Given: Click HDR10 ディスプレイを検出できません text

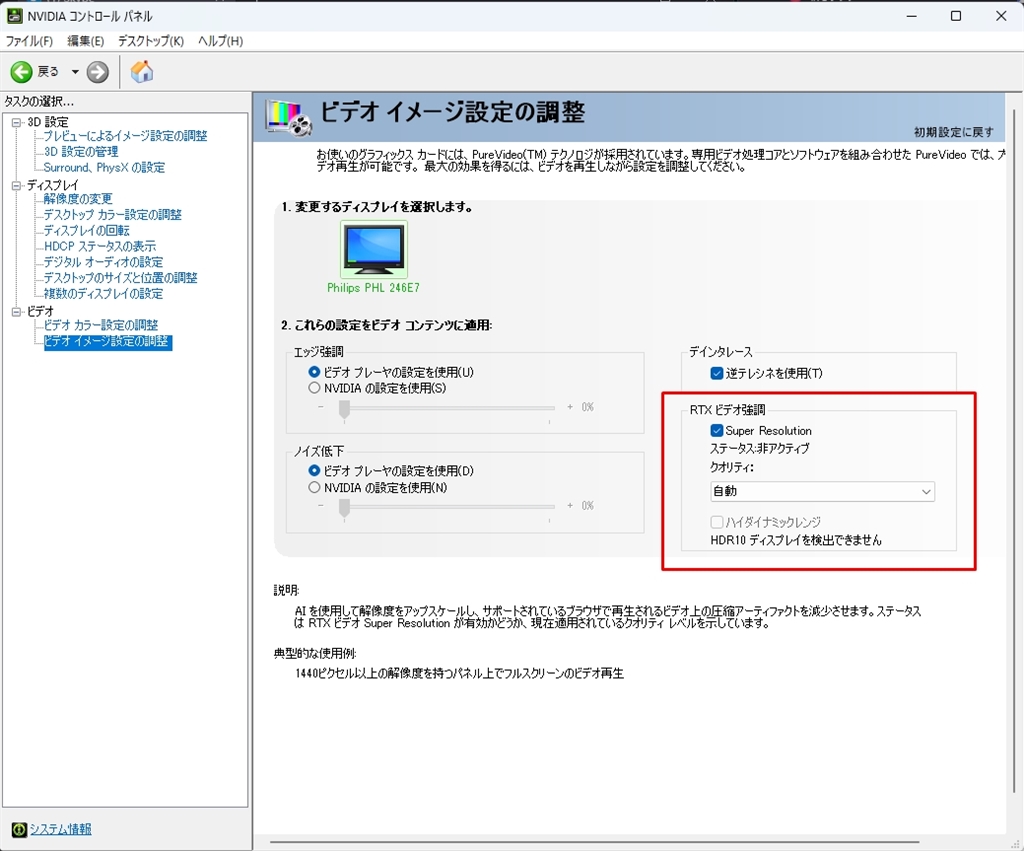Looking at the screenshot, I should (x=795, y=540).
